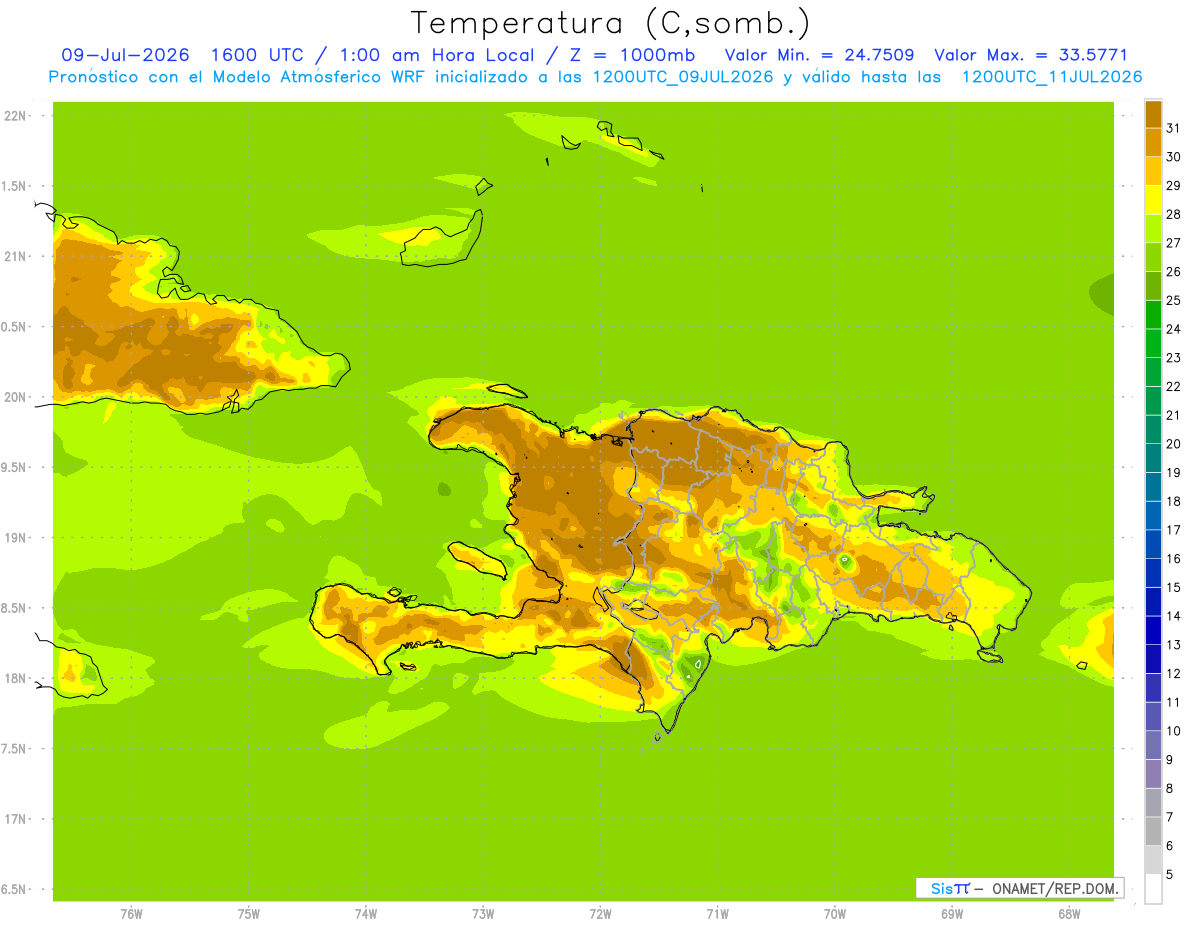Click the "76W" longitude axis label

(x=131, y=914)
